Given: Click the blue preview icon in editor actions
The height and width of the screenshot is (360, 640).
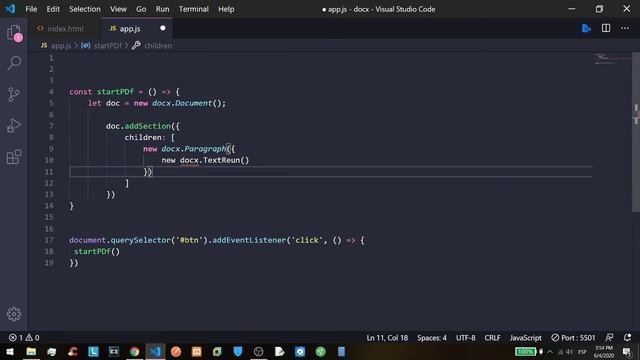Looking at the screenshot, I should (x=586, y=28).
